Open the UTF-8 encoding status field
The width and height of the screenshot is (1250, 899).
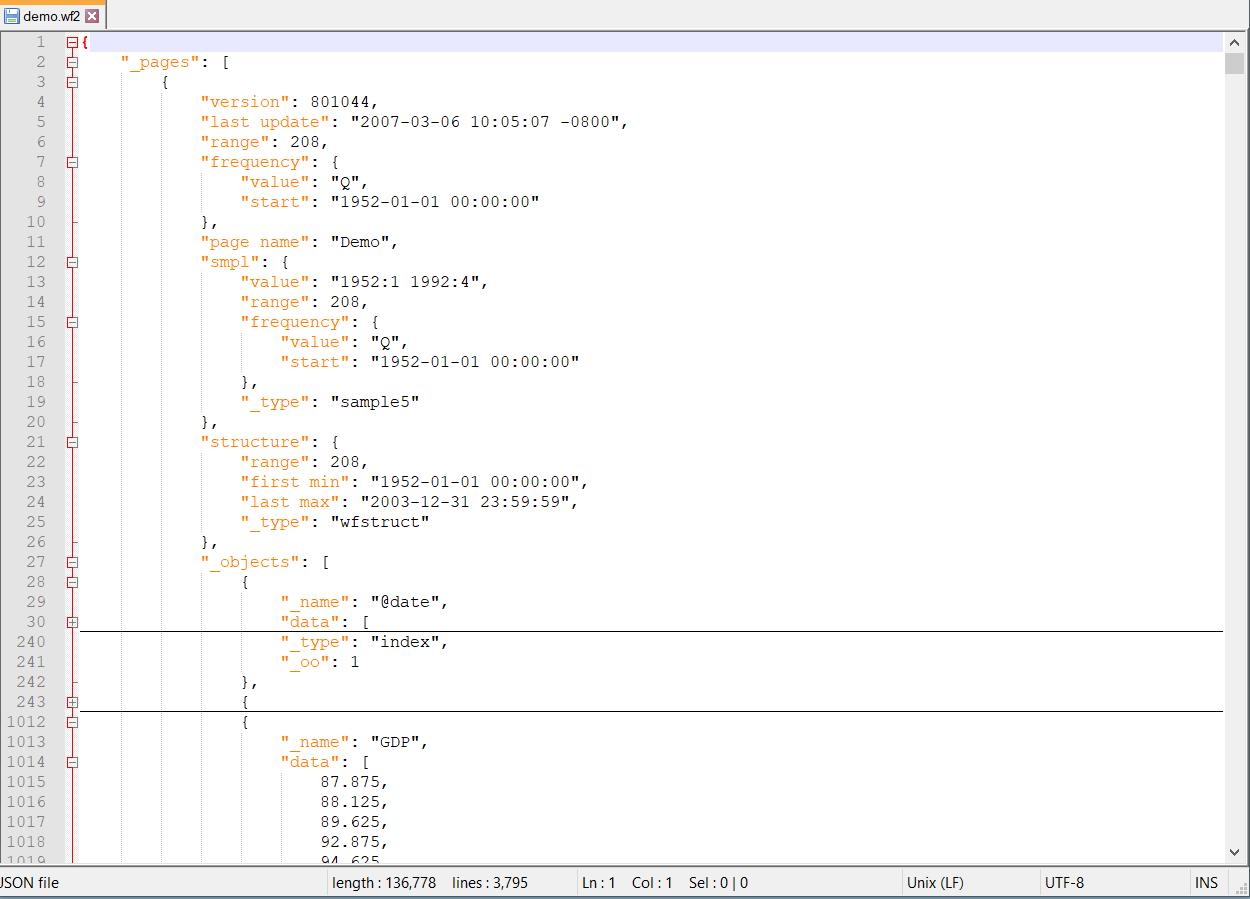1064,883
